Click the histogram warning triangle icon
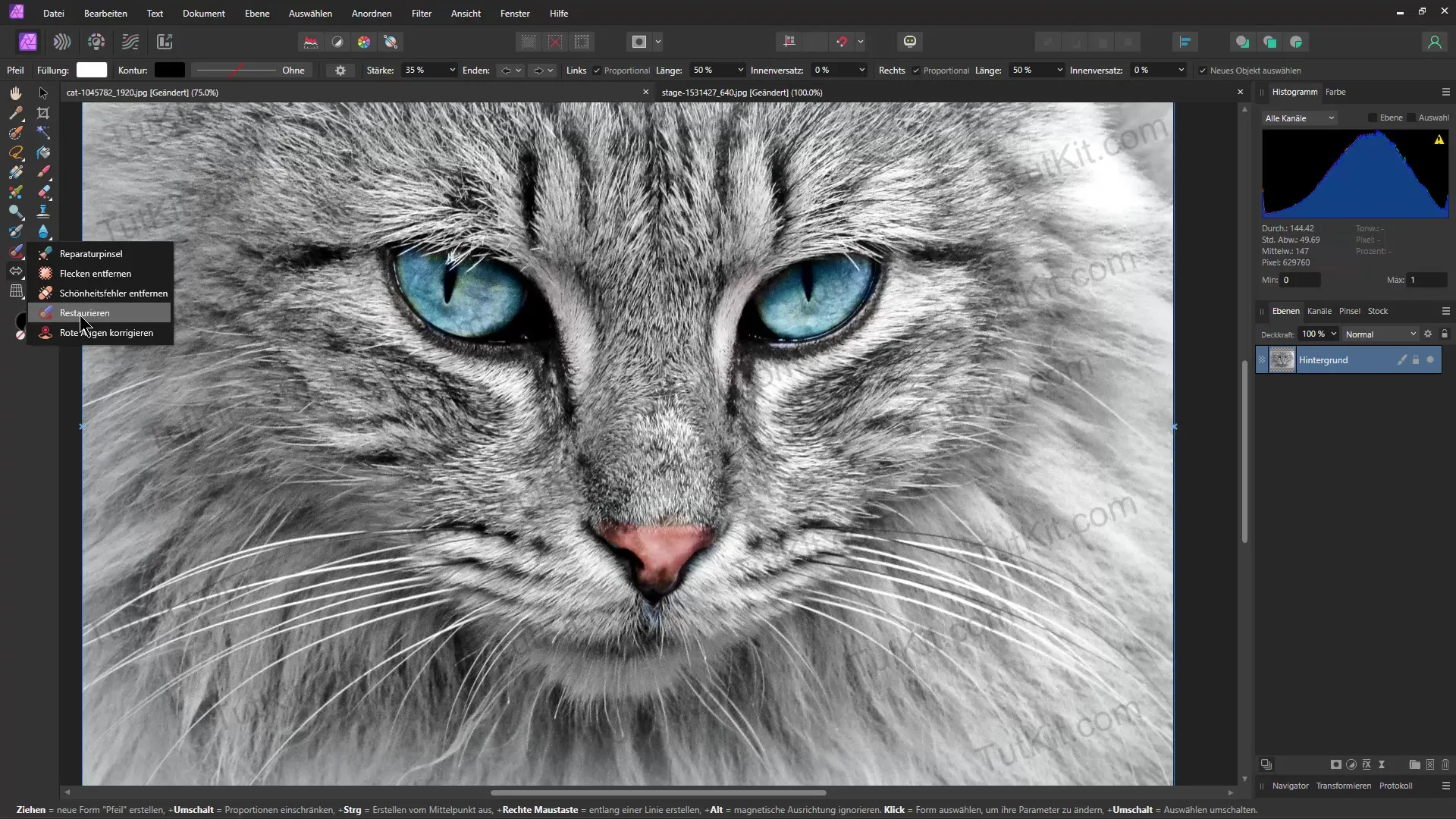Image resolution: width=1456 pixels, height=819 pixels. (1439, 140)
